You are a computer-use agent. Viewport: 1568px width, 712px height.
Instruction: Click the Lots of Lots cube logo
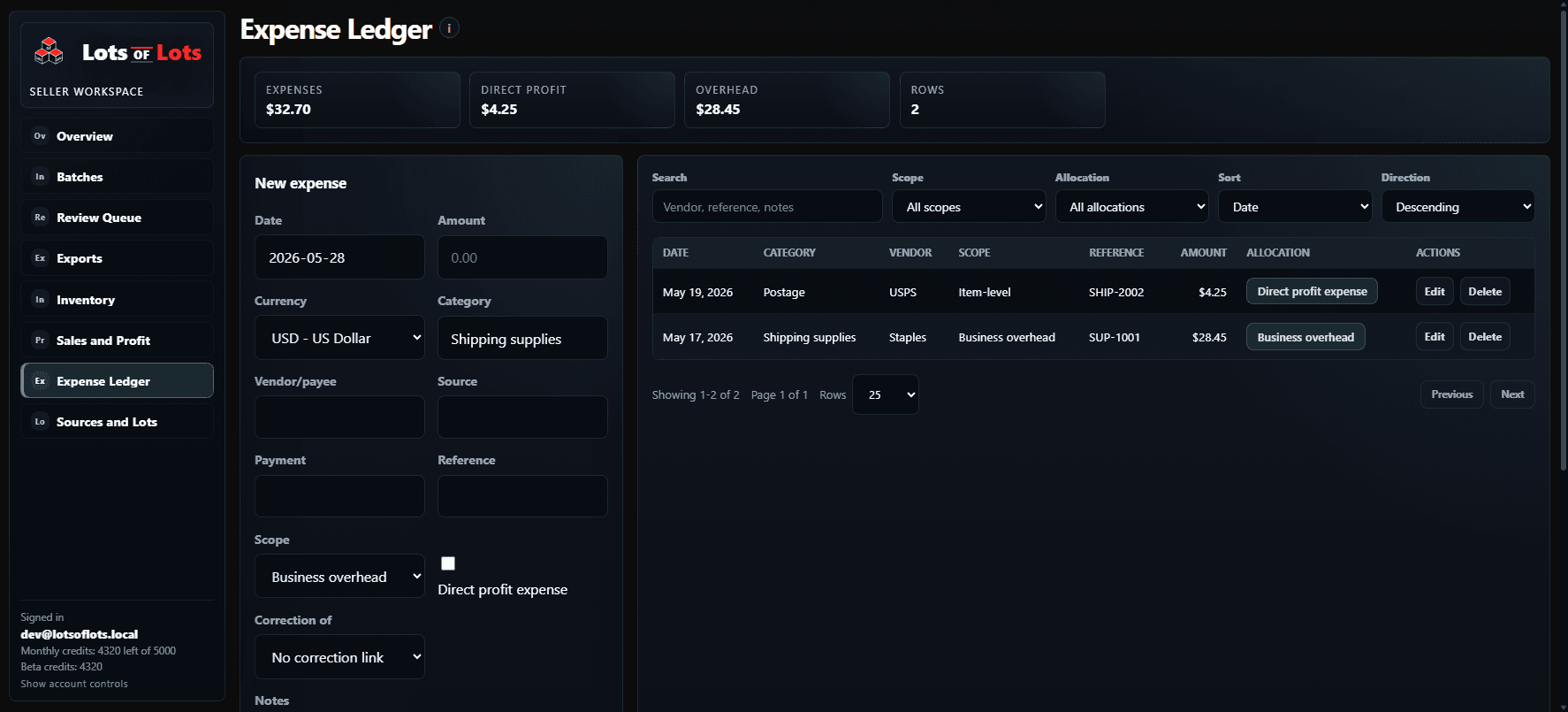point(49,52)
